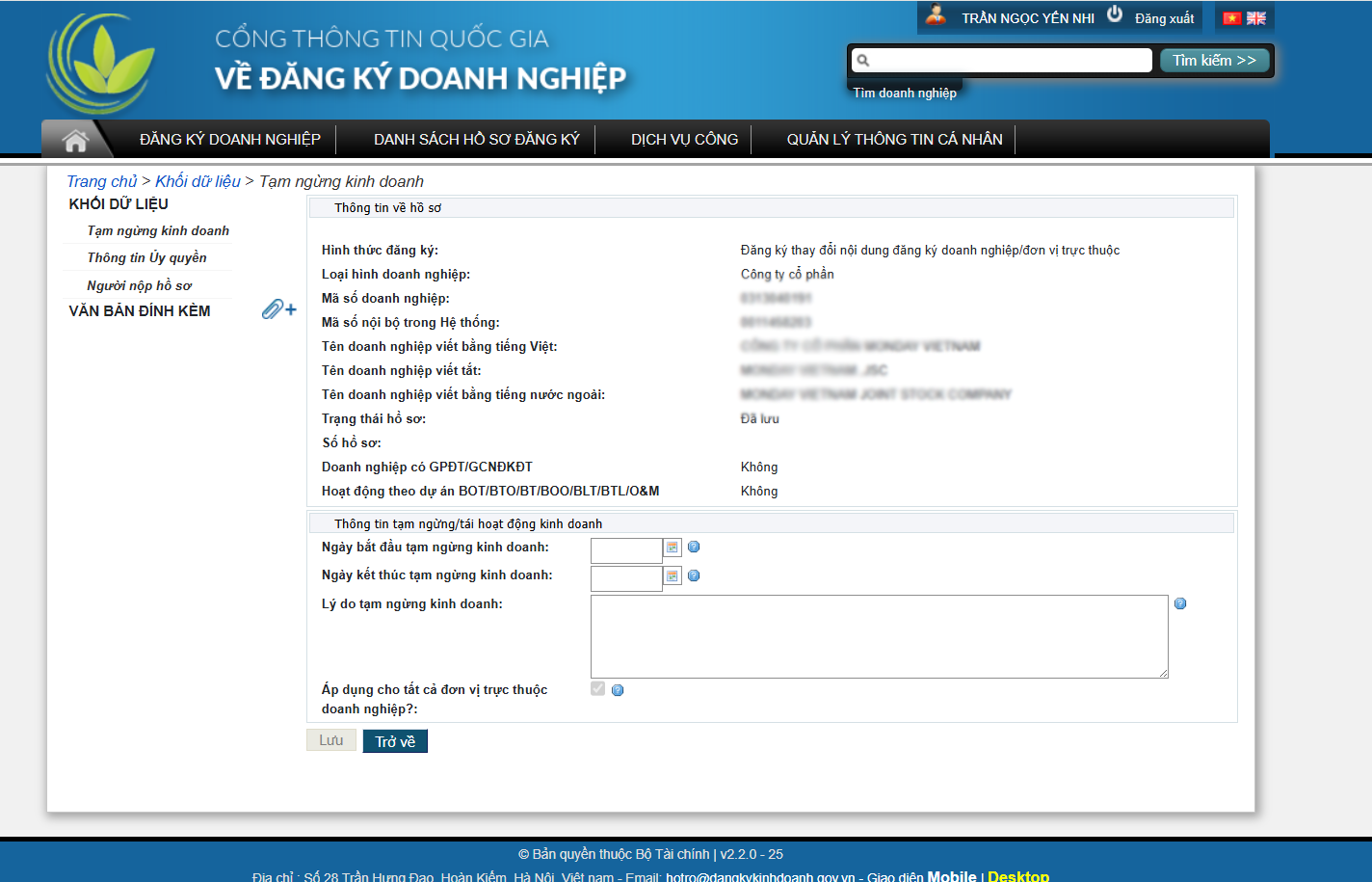Click Khối dữ liệu breadcrumb link
Screen dimensions: 1372x882
click(x=198, y=181)
